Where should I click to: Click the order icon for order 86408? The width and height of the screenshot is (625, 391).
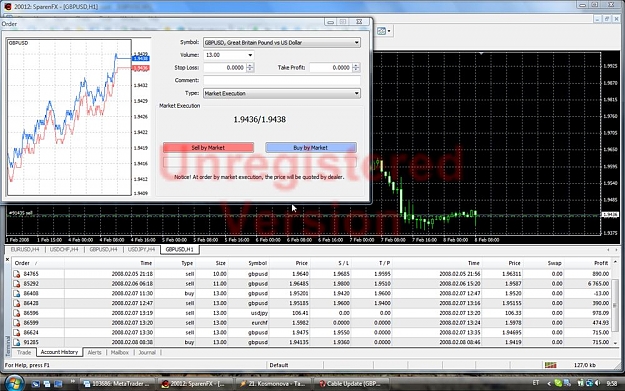coord(17,293)
